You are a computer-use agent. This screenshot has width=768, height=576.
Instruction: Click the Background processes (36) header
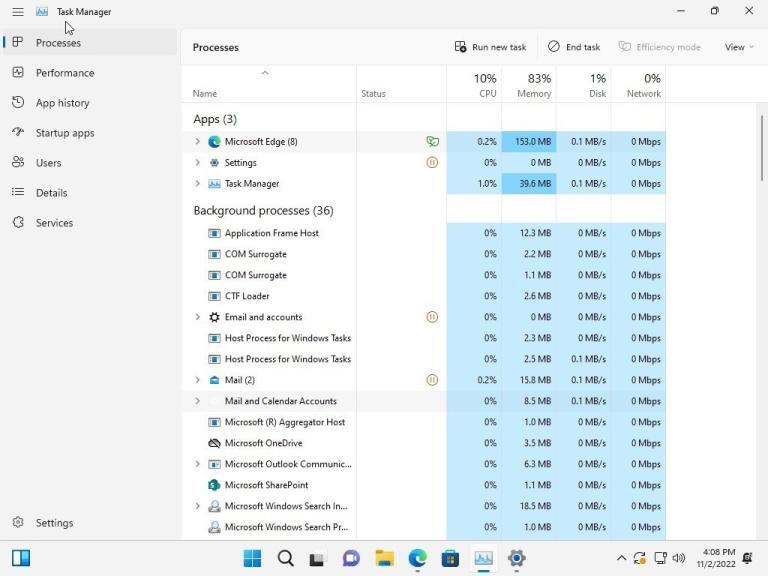tap(264, 211)
